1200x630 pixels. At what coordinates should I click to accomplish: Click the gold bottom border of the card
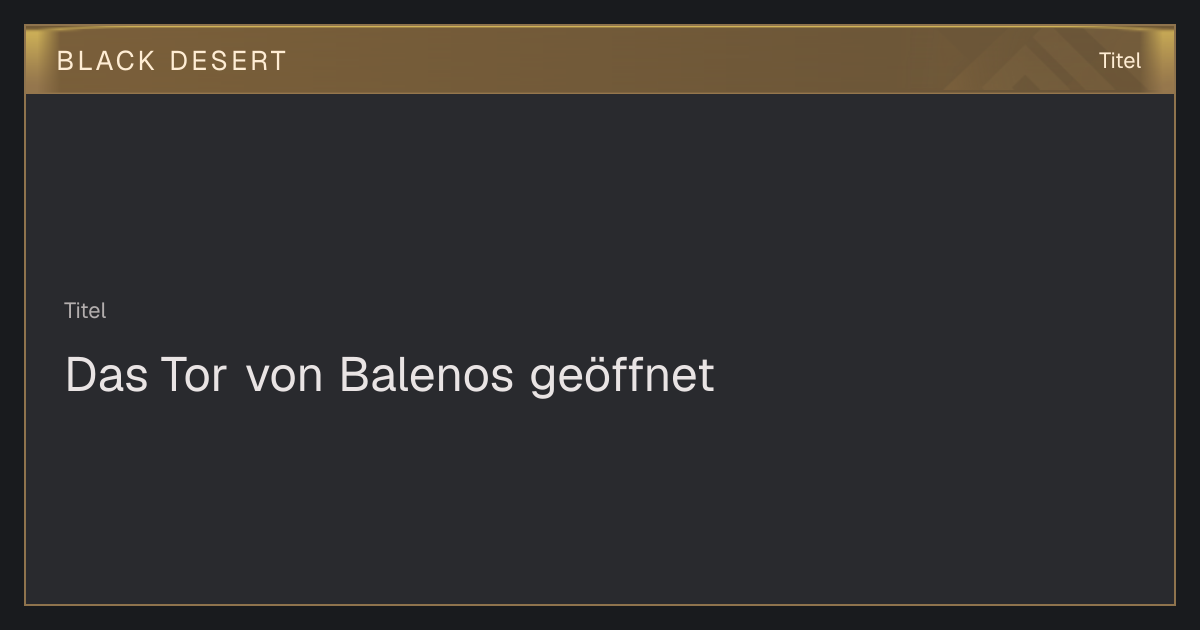pyautogui.click(x=600, y=604)
